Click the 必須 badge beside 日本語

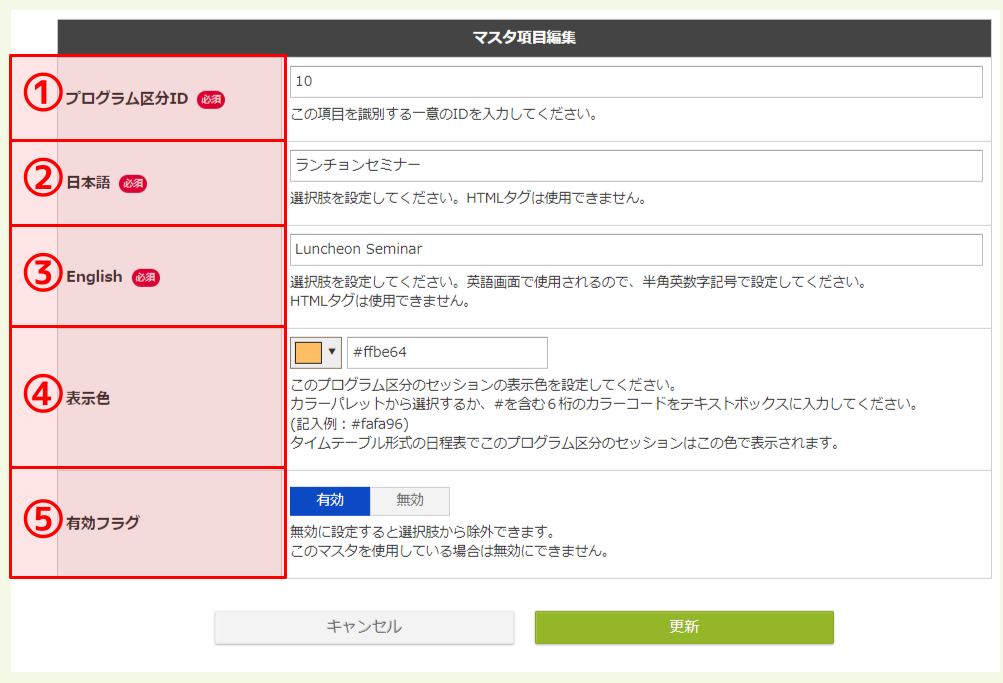coord(133,184)
